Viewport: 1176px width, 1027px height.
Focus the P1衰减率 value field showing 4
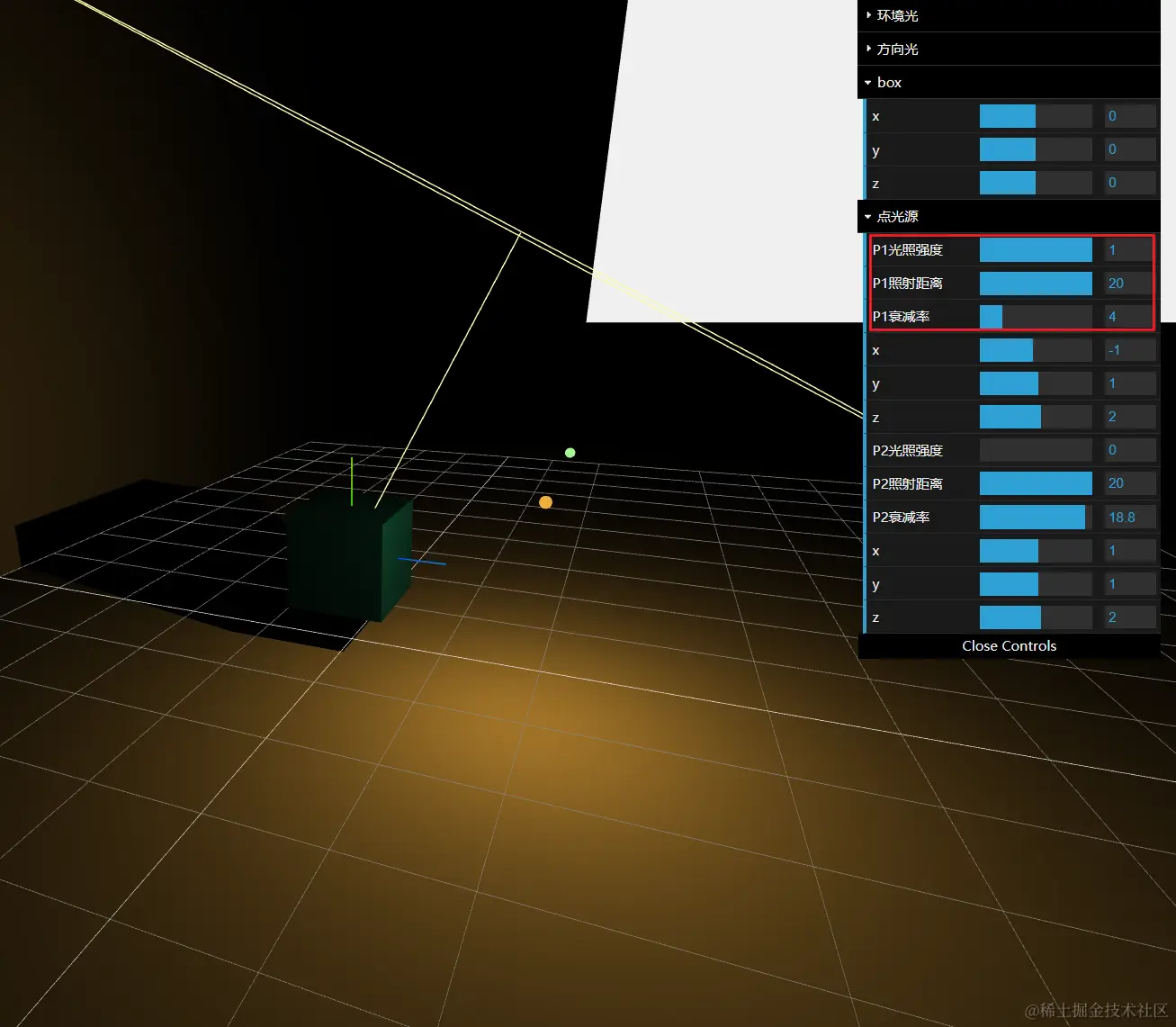click(1128, 317)
